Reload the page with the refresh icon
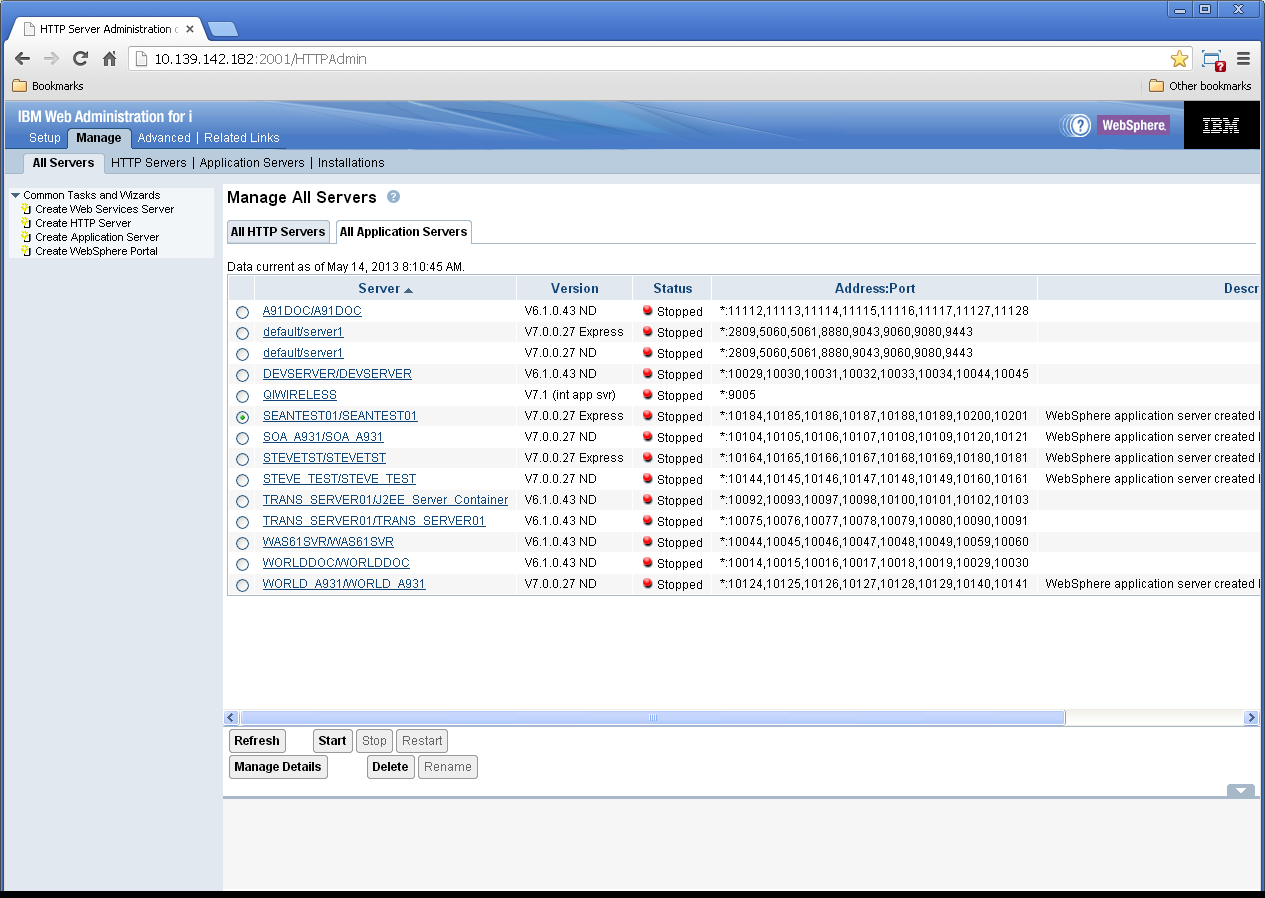1265x898 pixels. [x=81, y=59]
